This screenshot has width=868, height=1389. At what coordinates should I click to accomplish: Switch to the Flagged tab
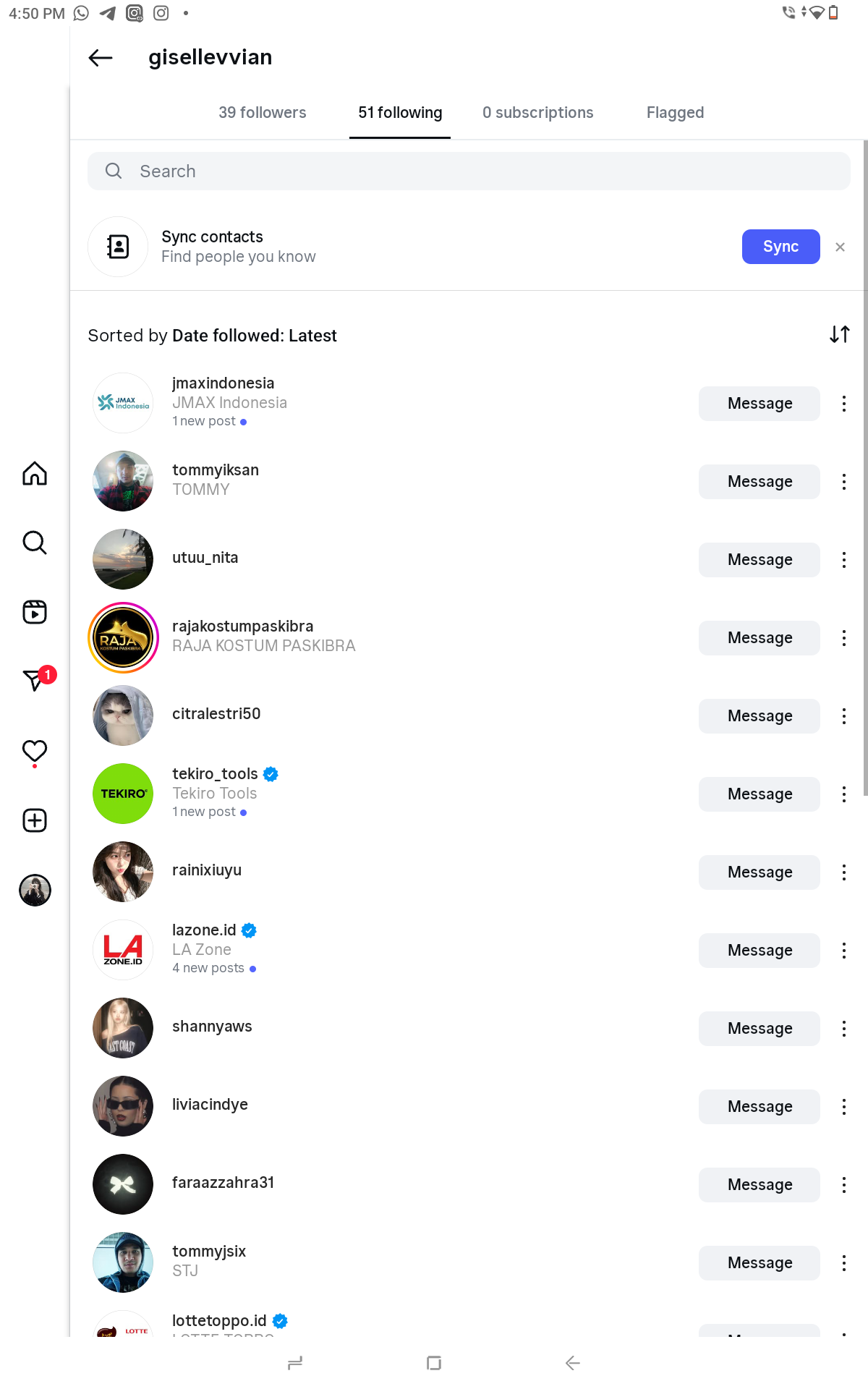point(675,113)
